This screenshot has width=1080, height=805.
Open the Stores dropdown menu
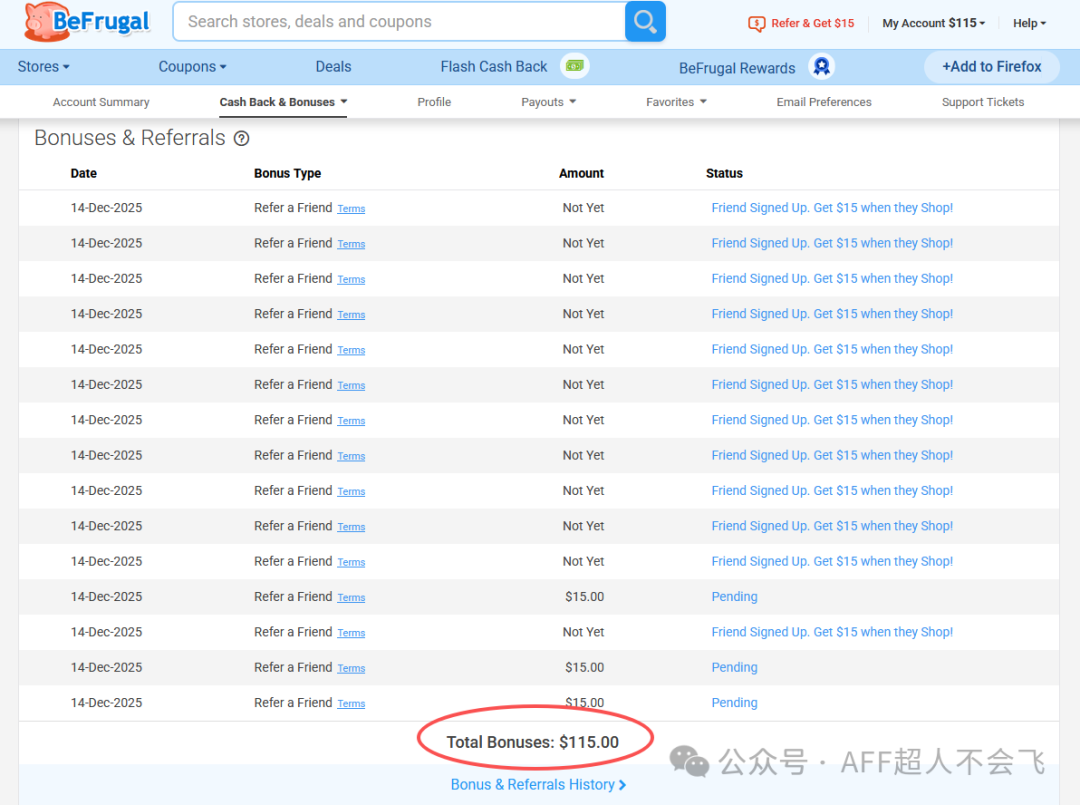click(43, 67)
